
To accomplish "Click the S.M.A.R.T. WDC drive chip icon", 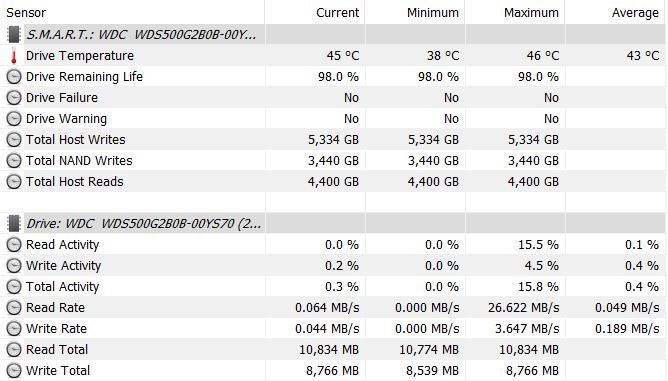I will click(x=14, y=35).
